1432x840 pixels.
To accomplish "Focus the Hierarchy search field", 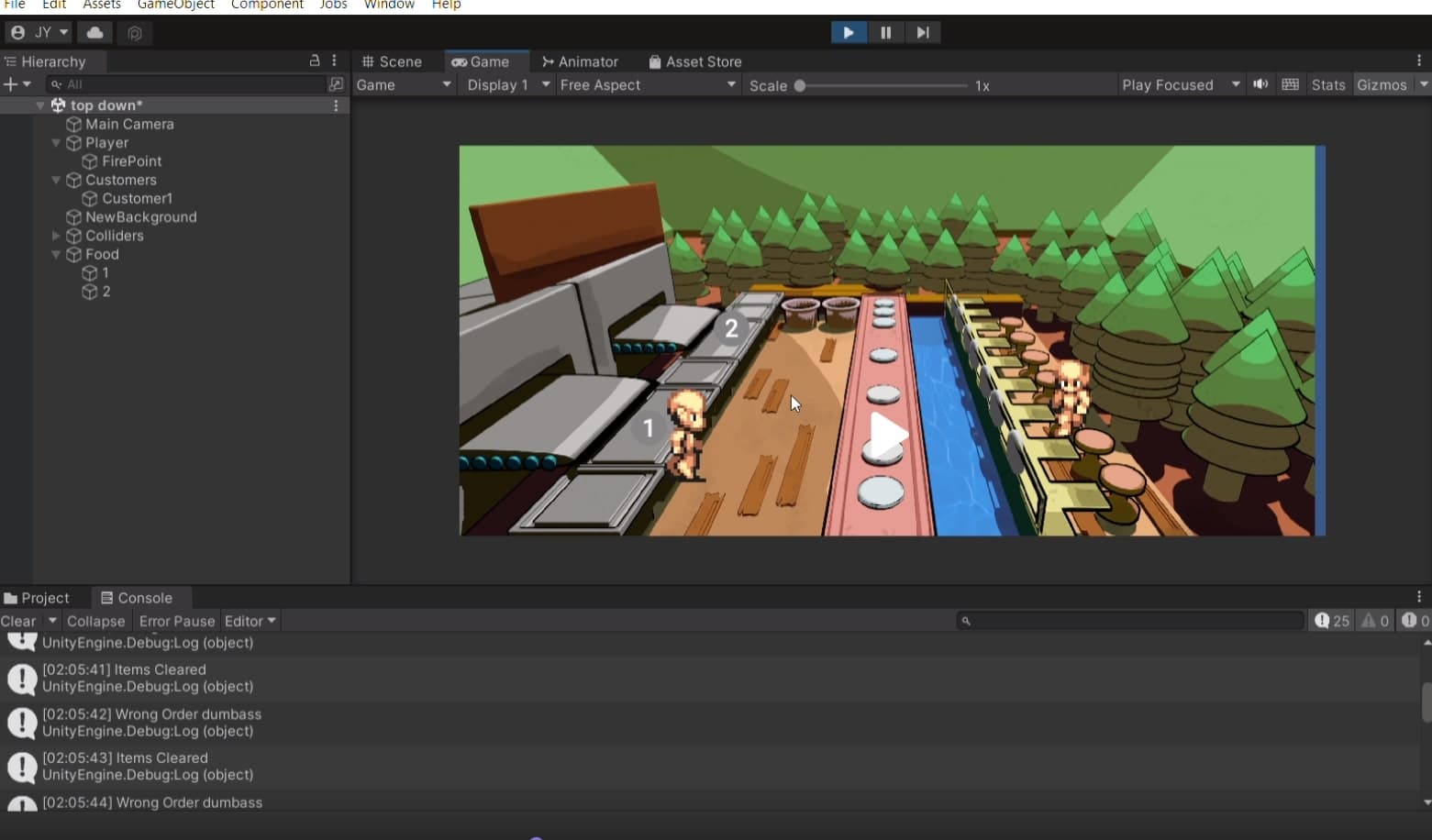I will (187, 84).
